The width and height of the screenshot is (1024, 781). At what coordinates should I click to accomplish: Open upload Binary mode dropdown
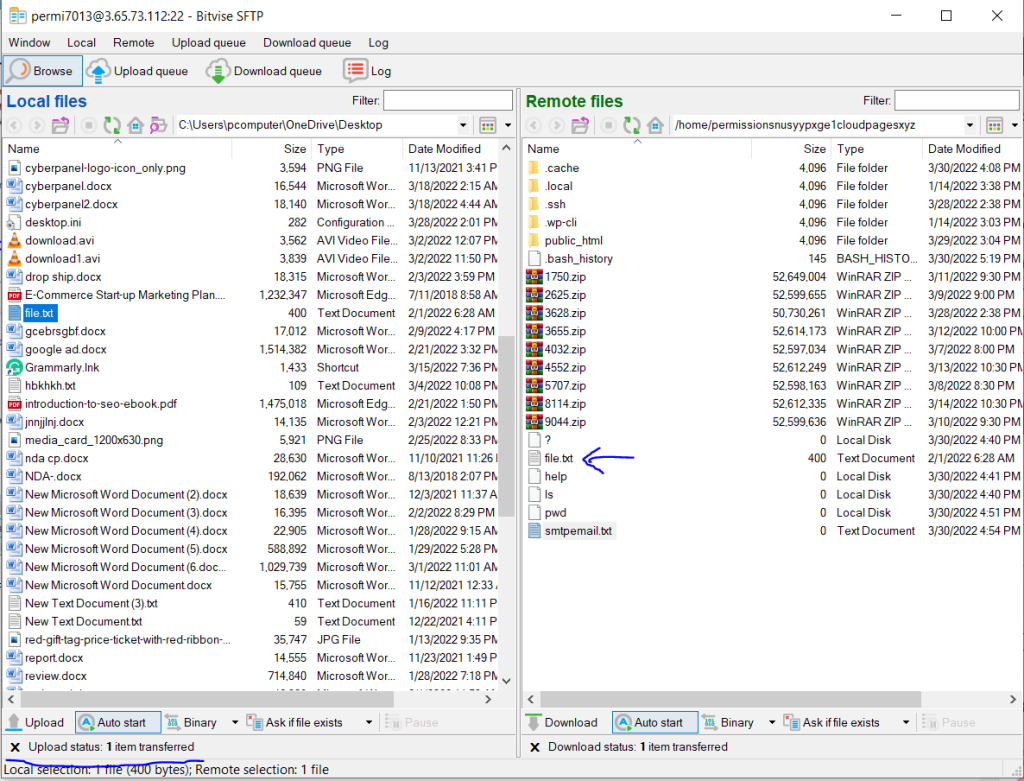[235, 722]
